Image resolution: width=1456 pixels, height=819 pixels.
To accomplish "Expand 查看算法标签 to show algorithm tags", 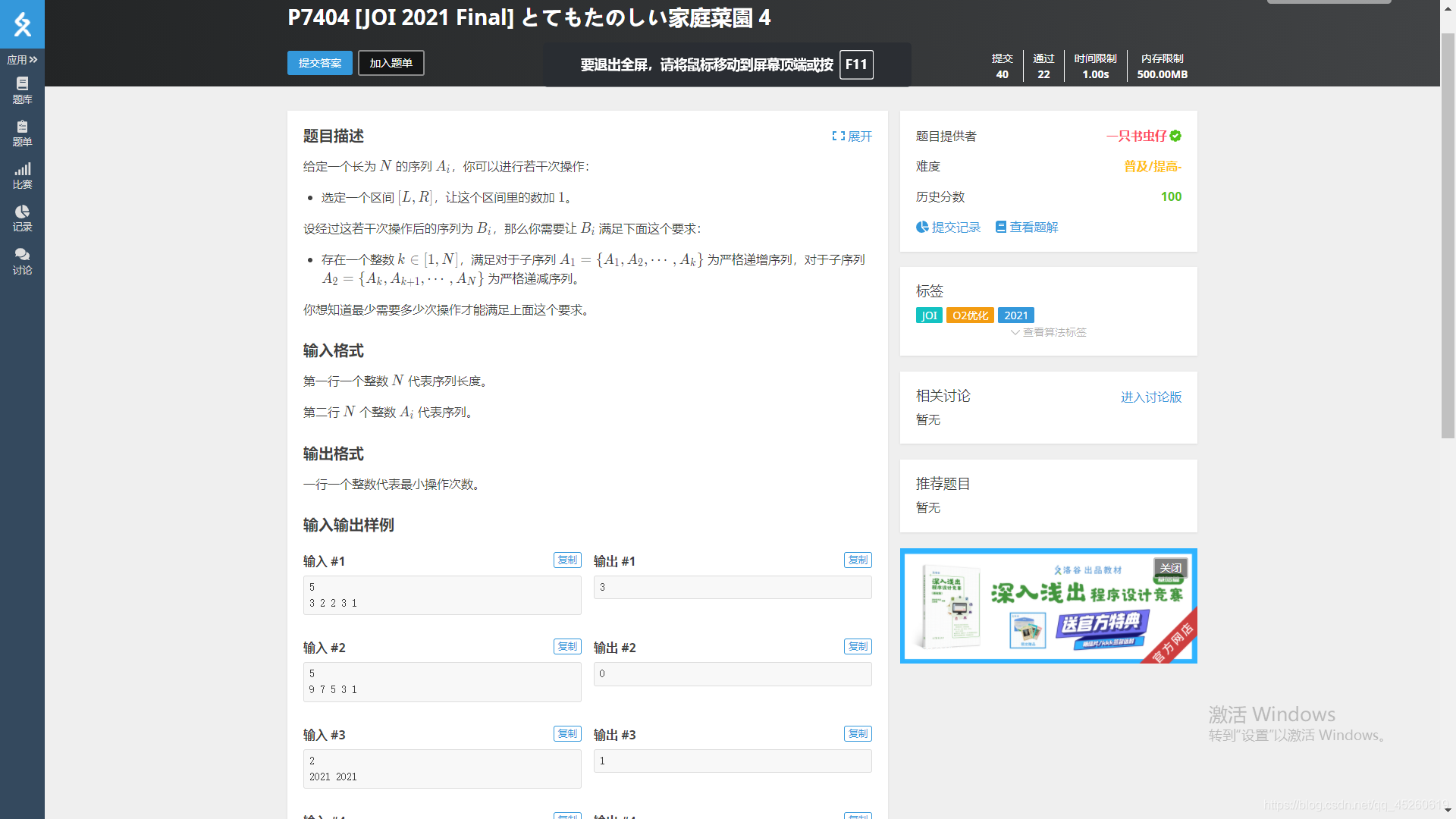I will click(x=1048, y=332).
